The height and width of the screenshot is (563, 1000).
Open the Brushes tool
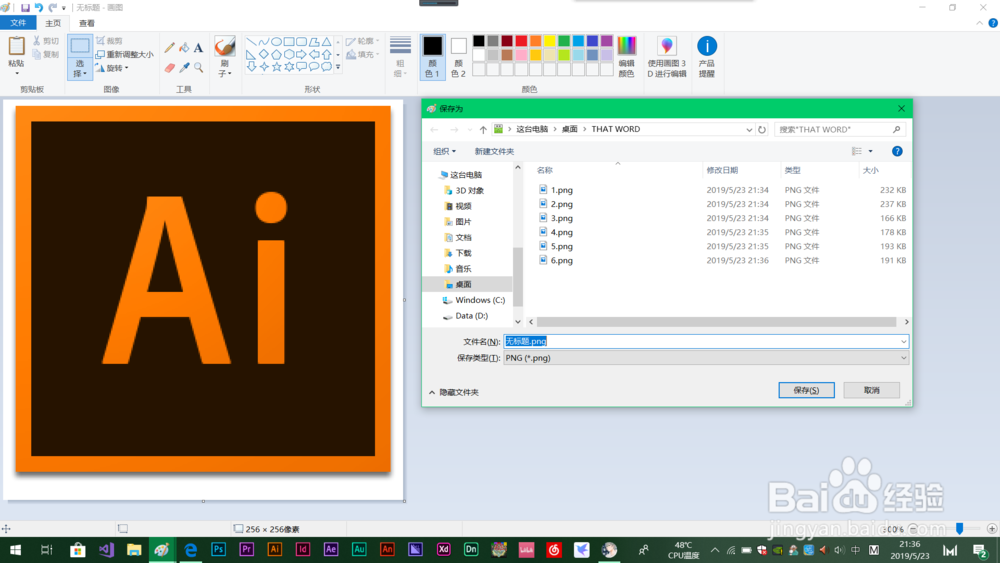tap(224, 57)
